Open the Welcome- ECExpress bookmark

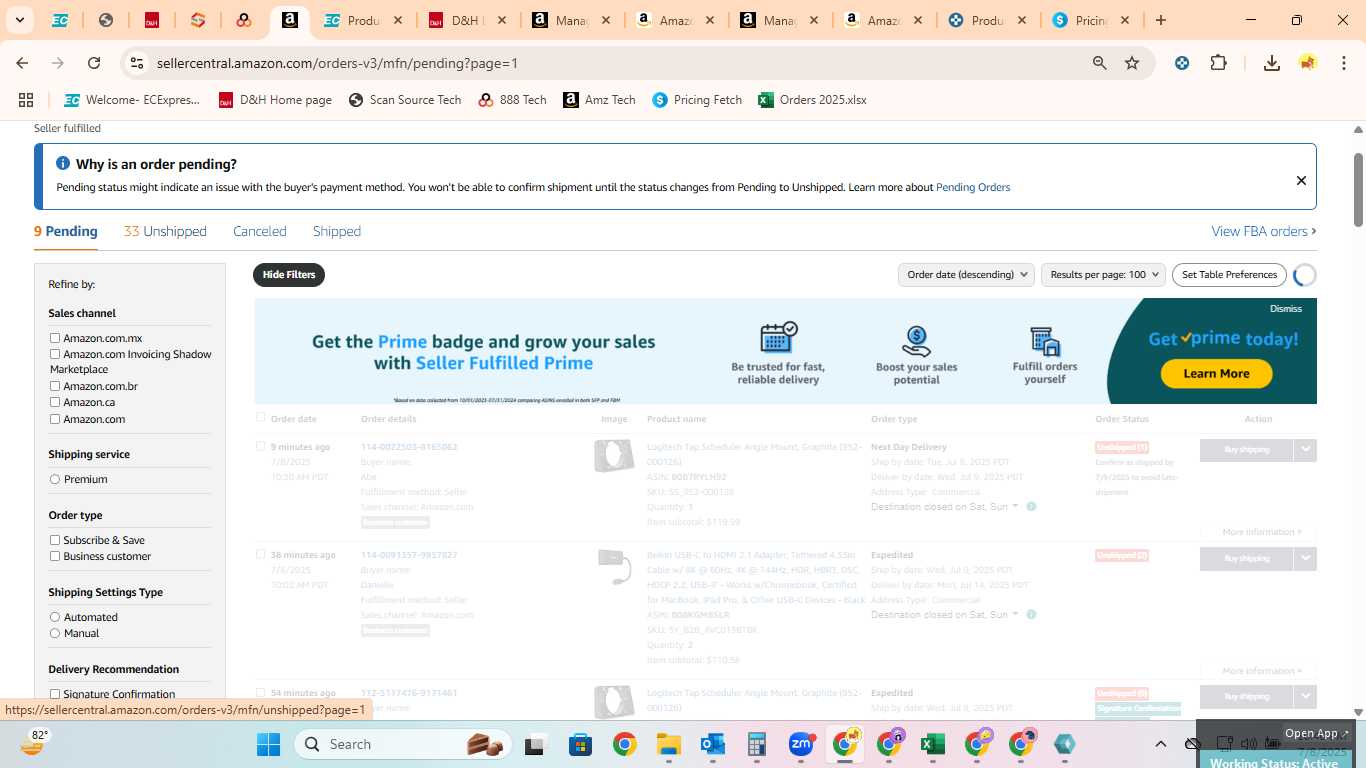tap(132, 100)
